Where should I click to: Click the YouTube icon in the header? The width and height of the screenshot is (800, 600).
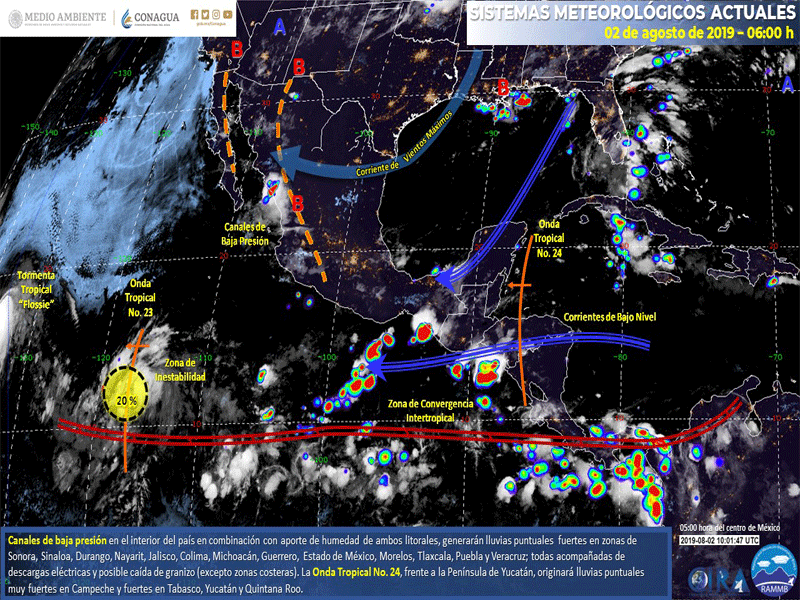227,13
